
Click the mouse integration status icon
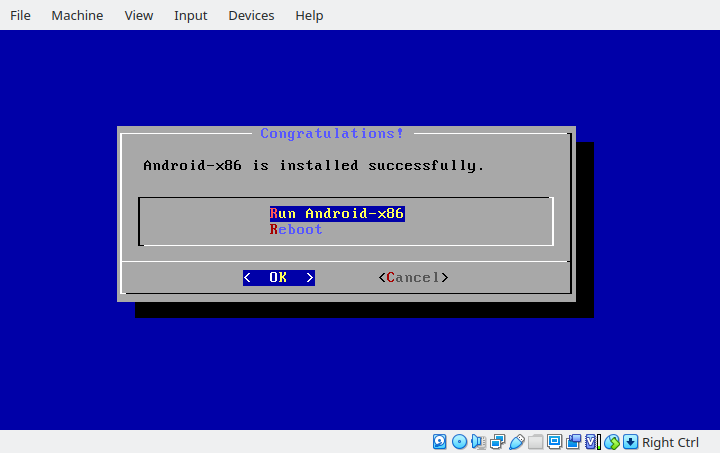tap(612, 442)
